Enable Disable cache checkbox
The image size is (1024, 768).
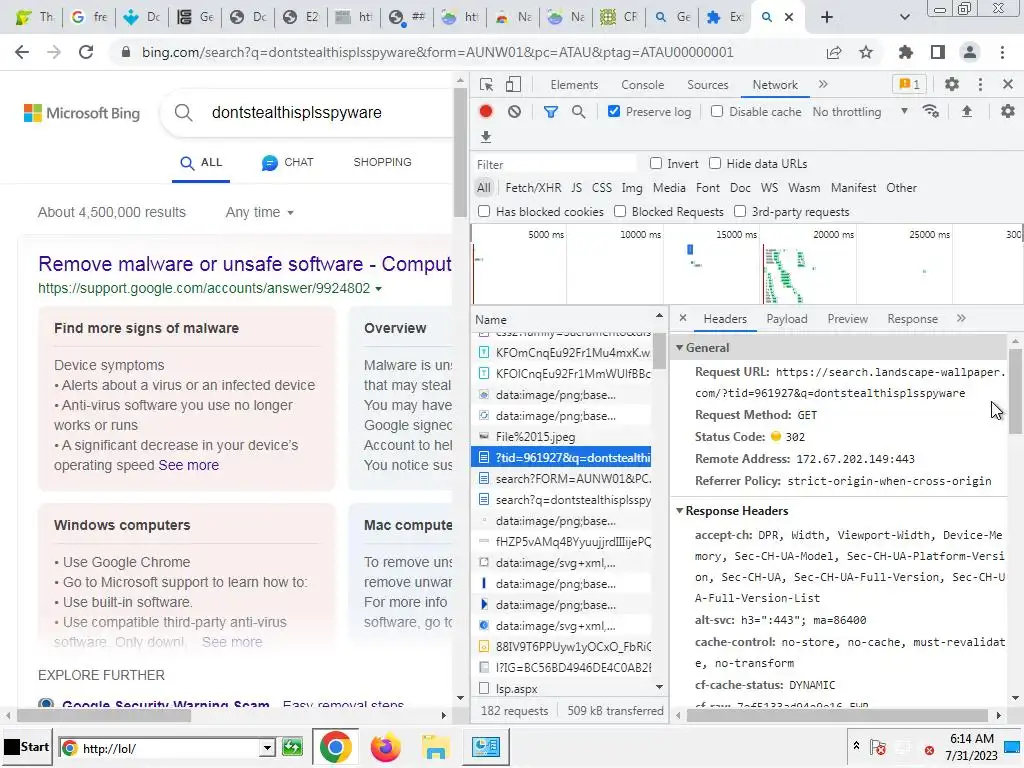click(716, 111)
